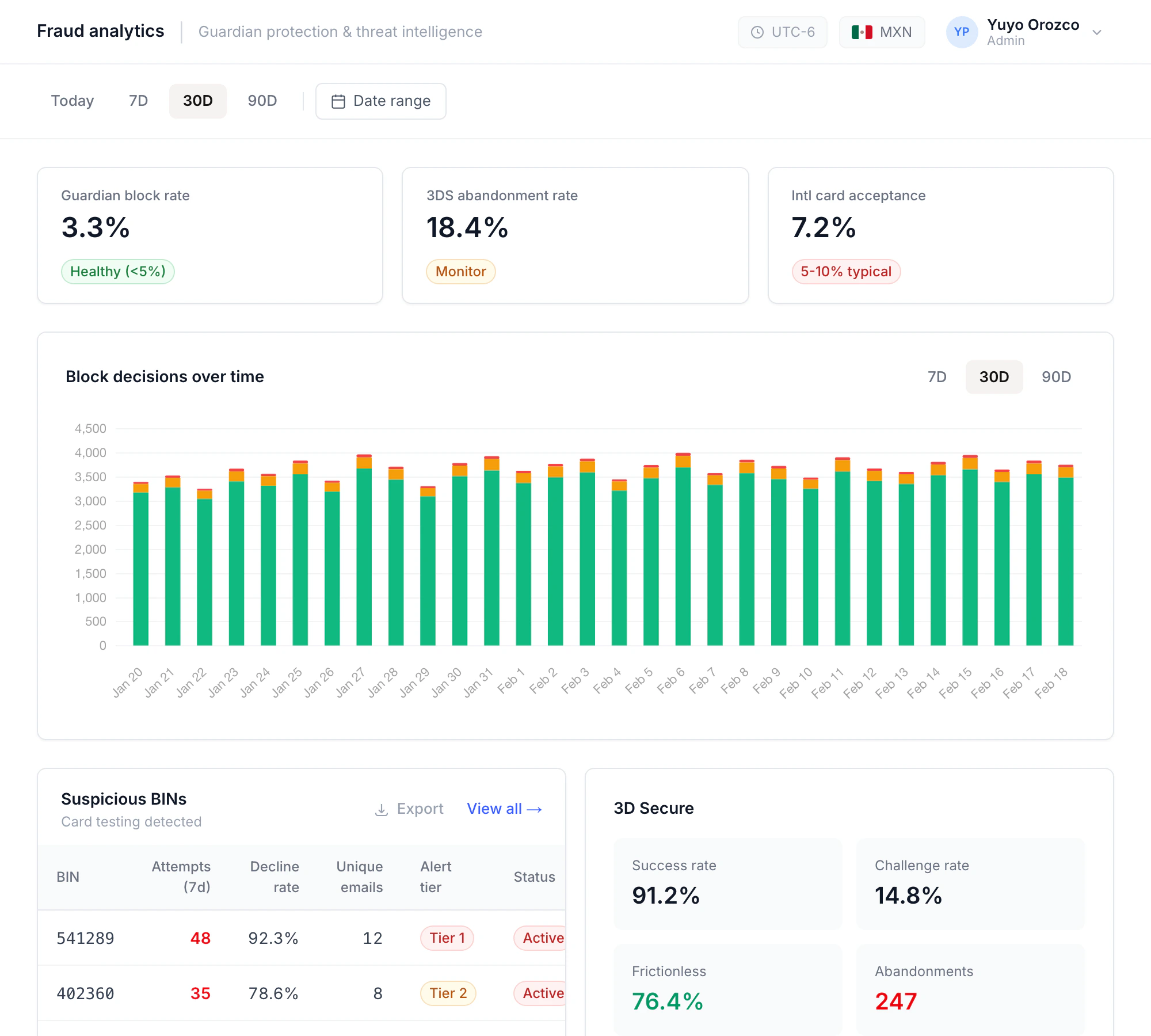
Task: Click the BIN column header
Action: coord(68,877)
